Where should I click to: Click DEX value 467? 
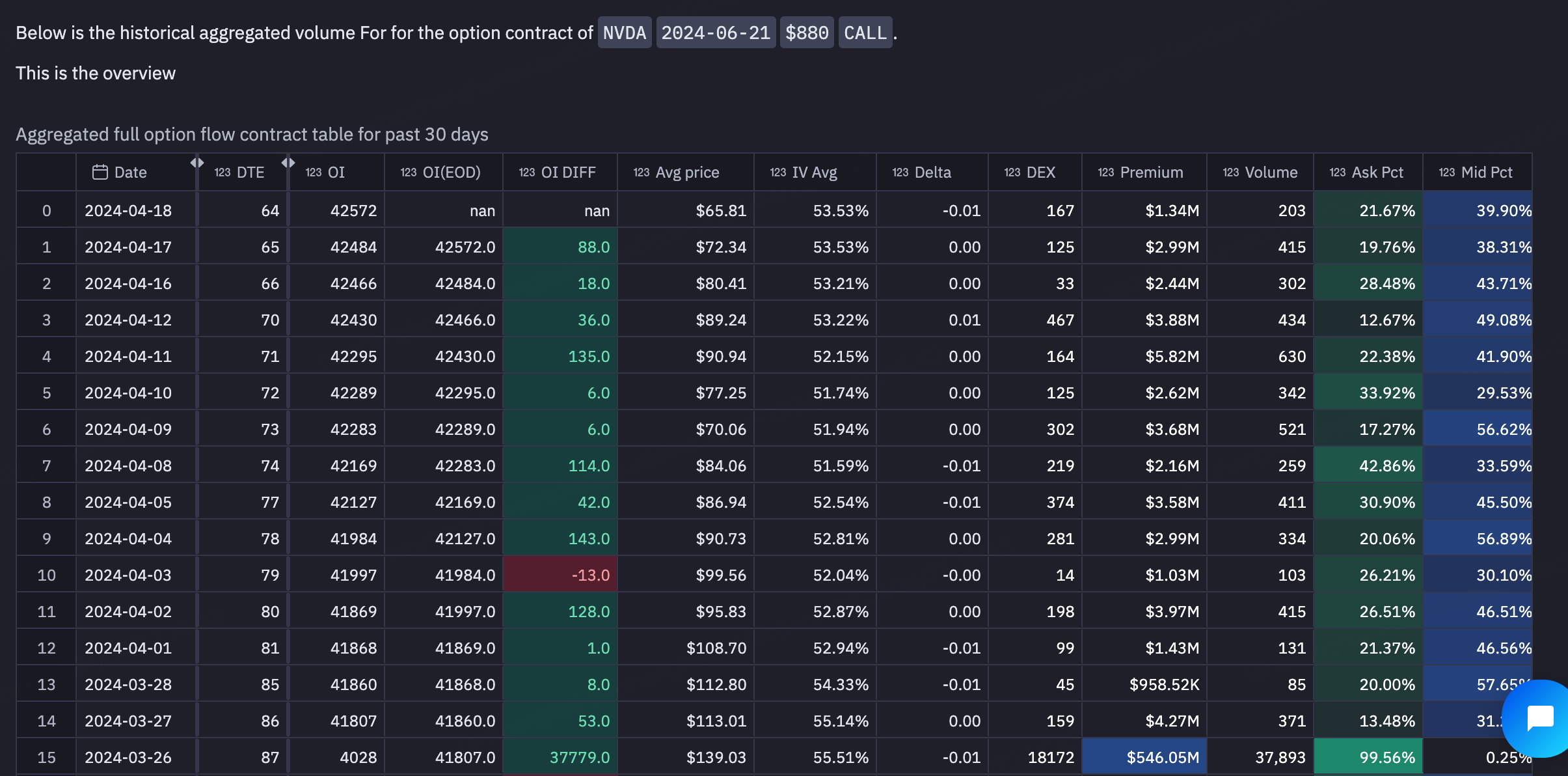1035,320
